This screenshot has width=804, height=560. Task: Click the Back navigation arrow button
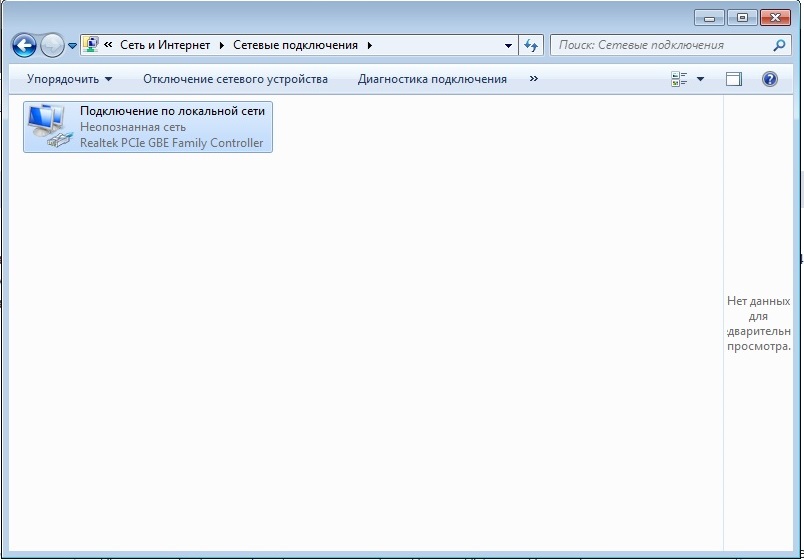24,45
